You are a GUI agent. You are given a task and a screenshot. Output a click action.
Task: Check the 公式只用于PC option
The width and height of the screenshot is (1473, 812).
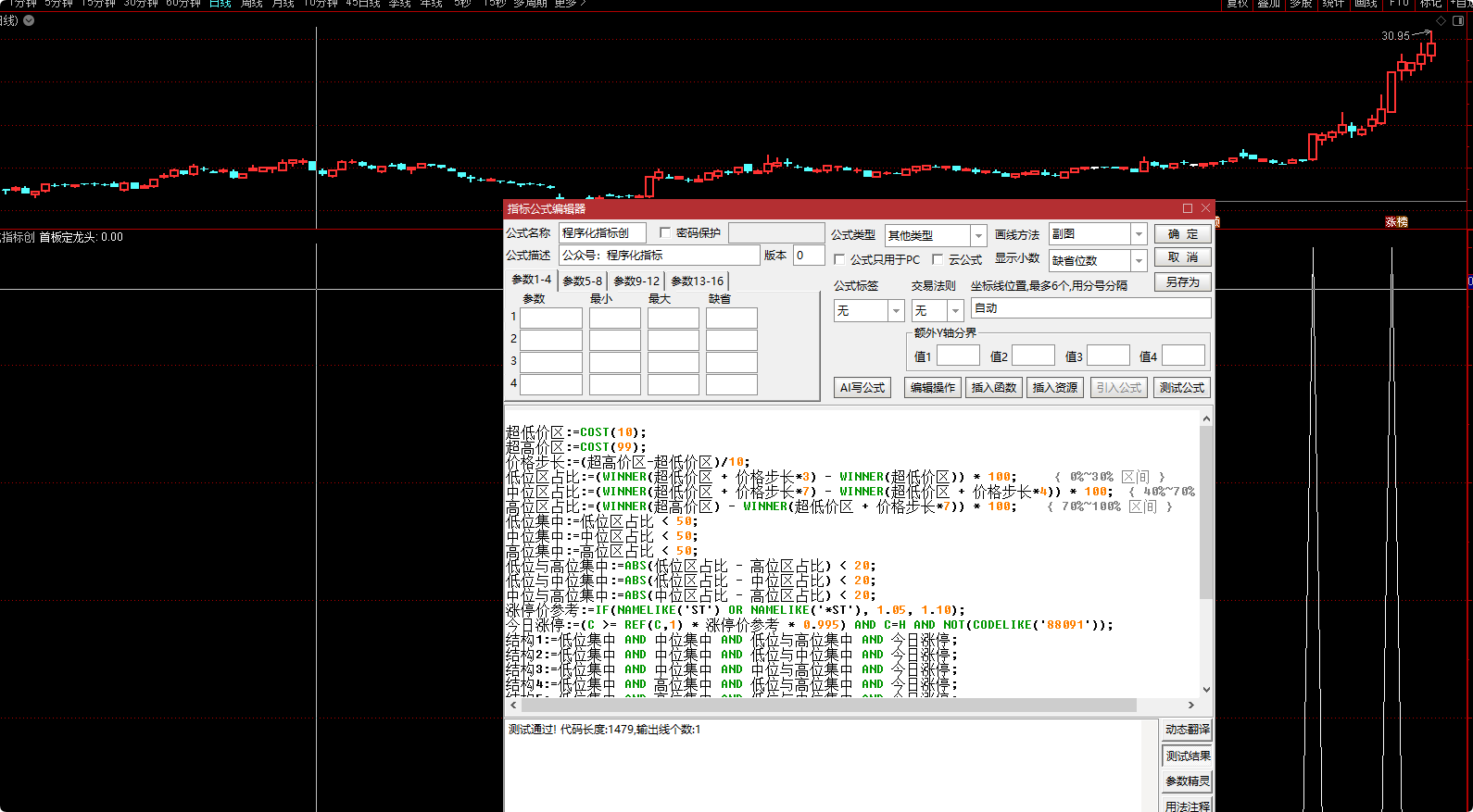(839, 260)
